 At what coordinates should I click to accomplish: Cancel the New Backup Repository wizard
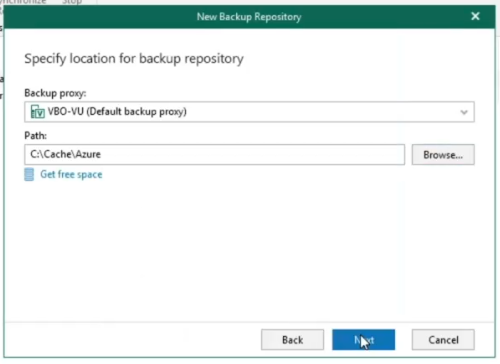pos(443,340)
